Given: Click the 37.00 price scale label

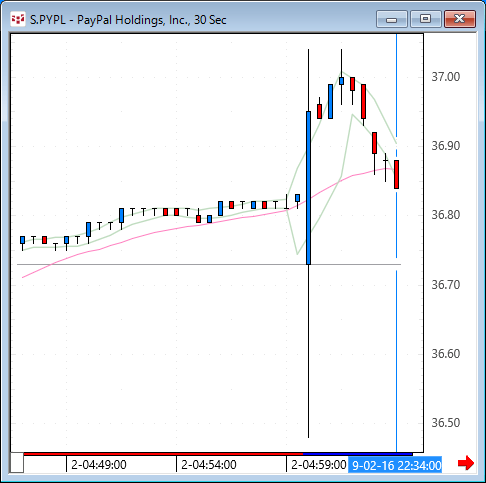Looking at the screenshot, I should click(446, 77).
